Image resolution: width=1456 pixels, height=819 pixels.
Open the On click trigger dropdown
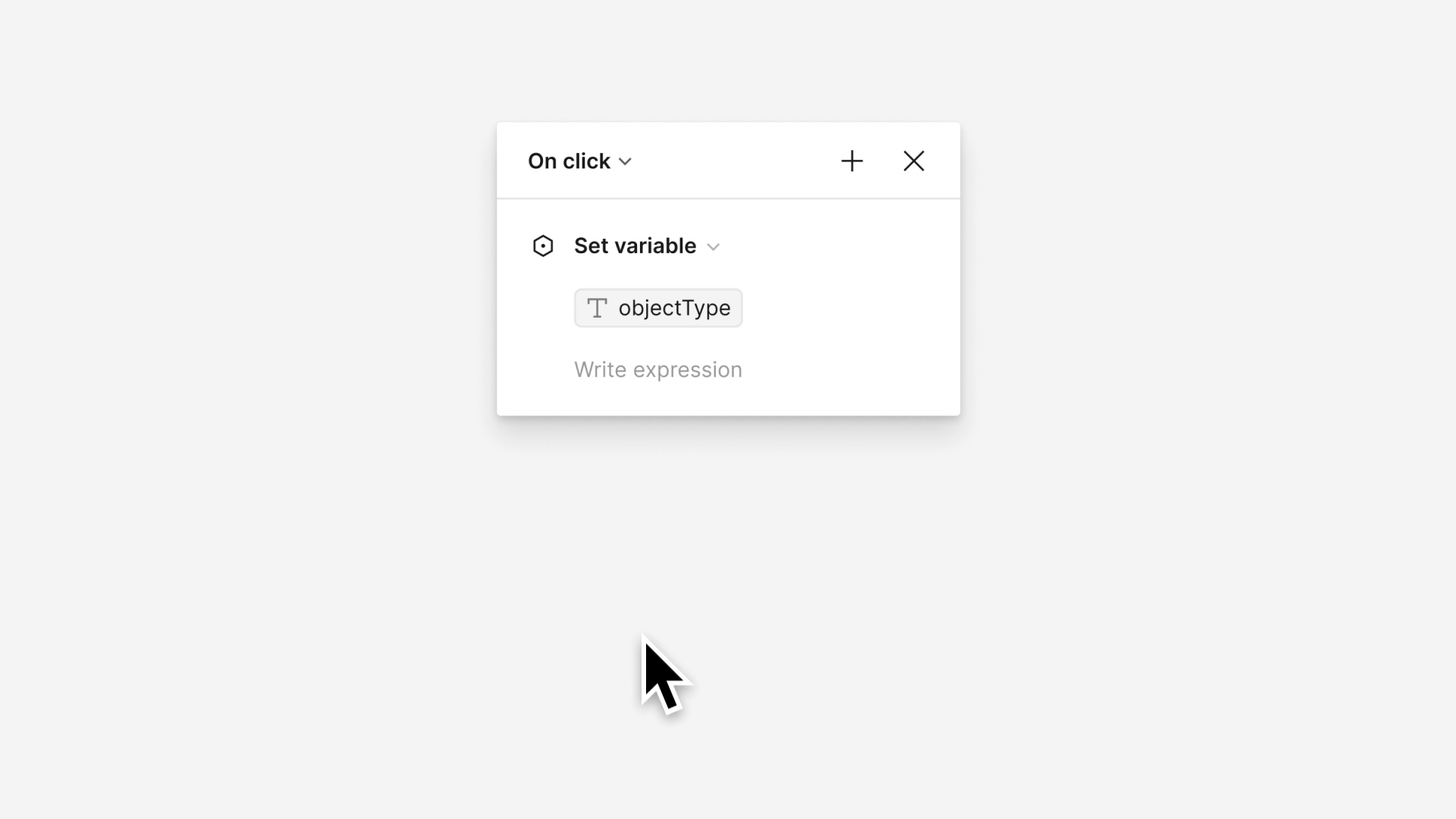[580, 161]
